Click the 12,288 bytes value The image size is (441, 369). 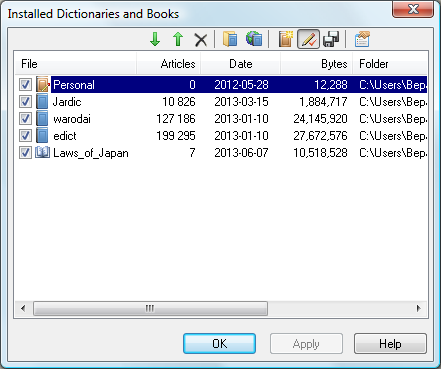[x=331, y=85]
